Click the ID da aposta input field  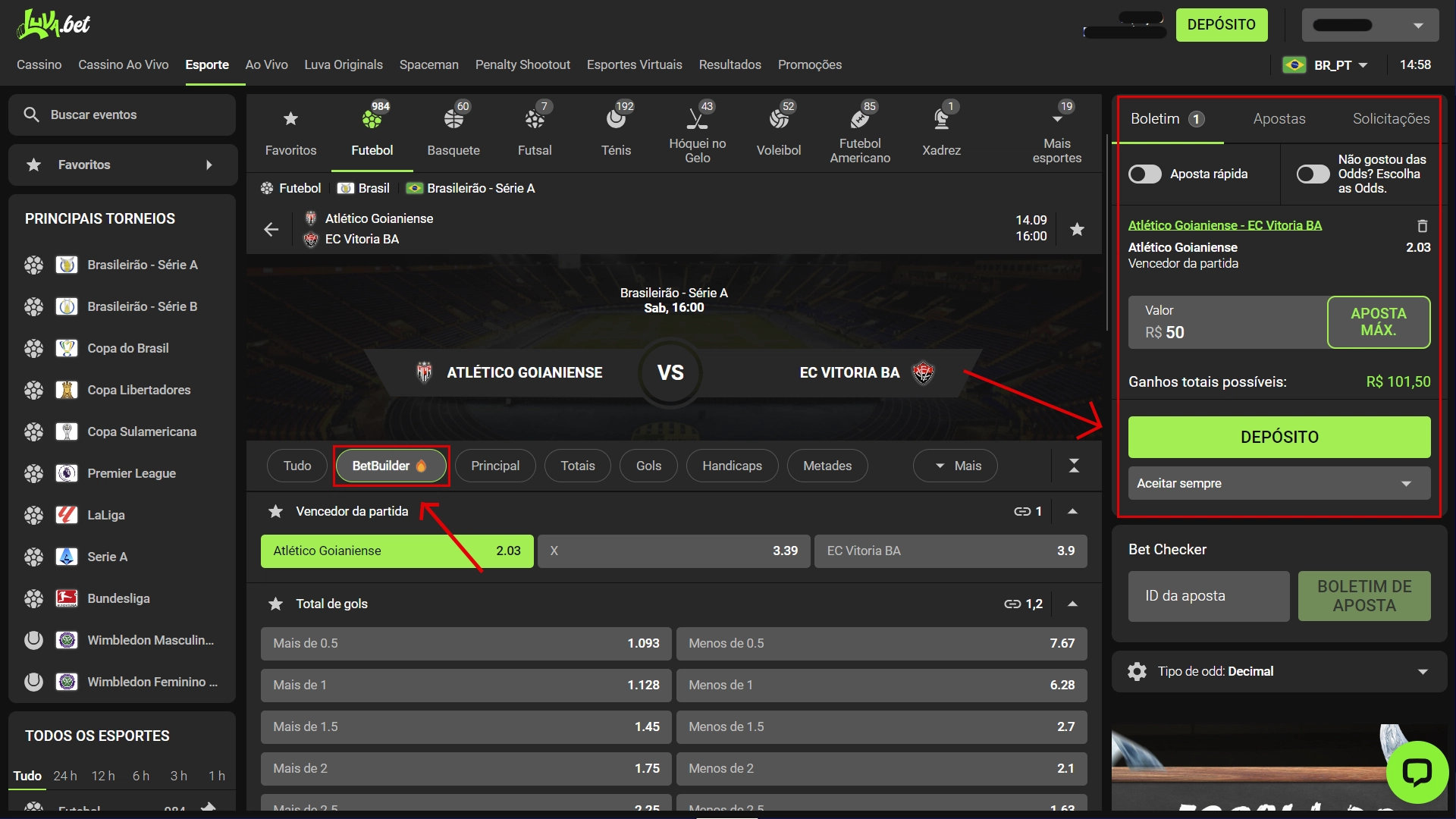point(1208,597)
